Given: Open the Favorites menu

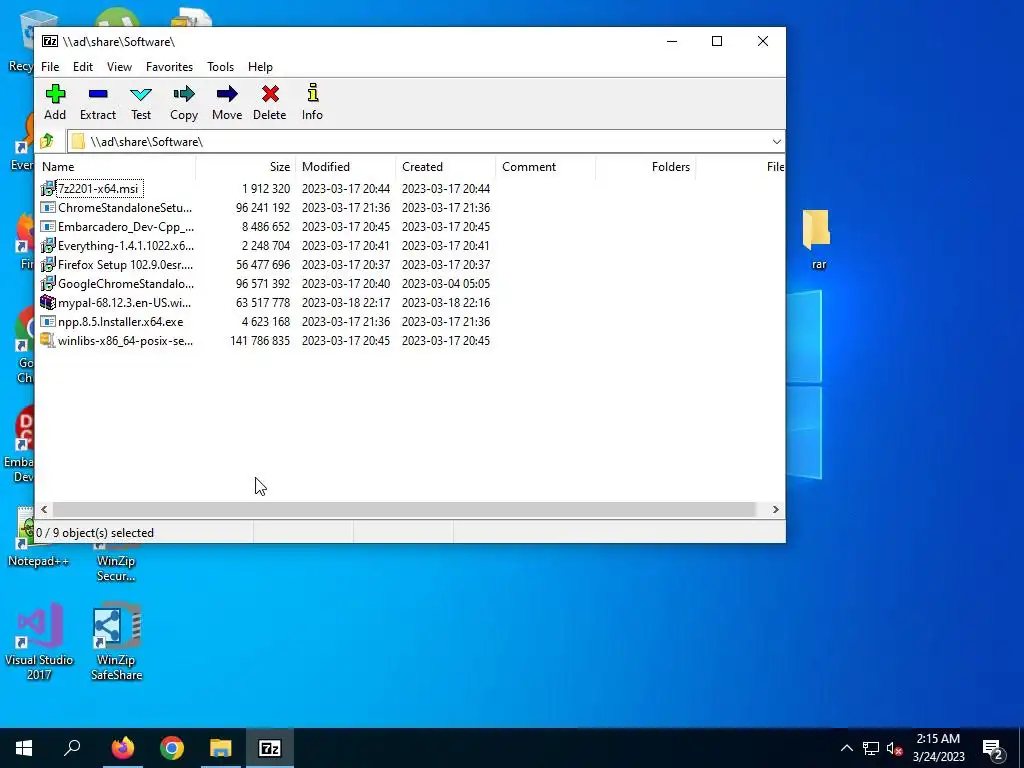Looking at the screenshot, I should pos(169,67).
